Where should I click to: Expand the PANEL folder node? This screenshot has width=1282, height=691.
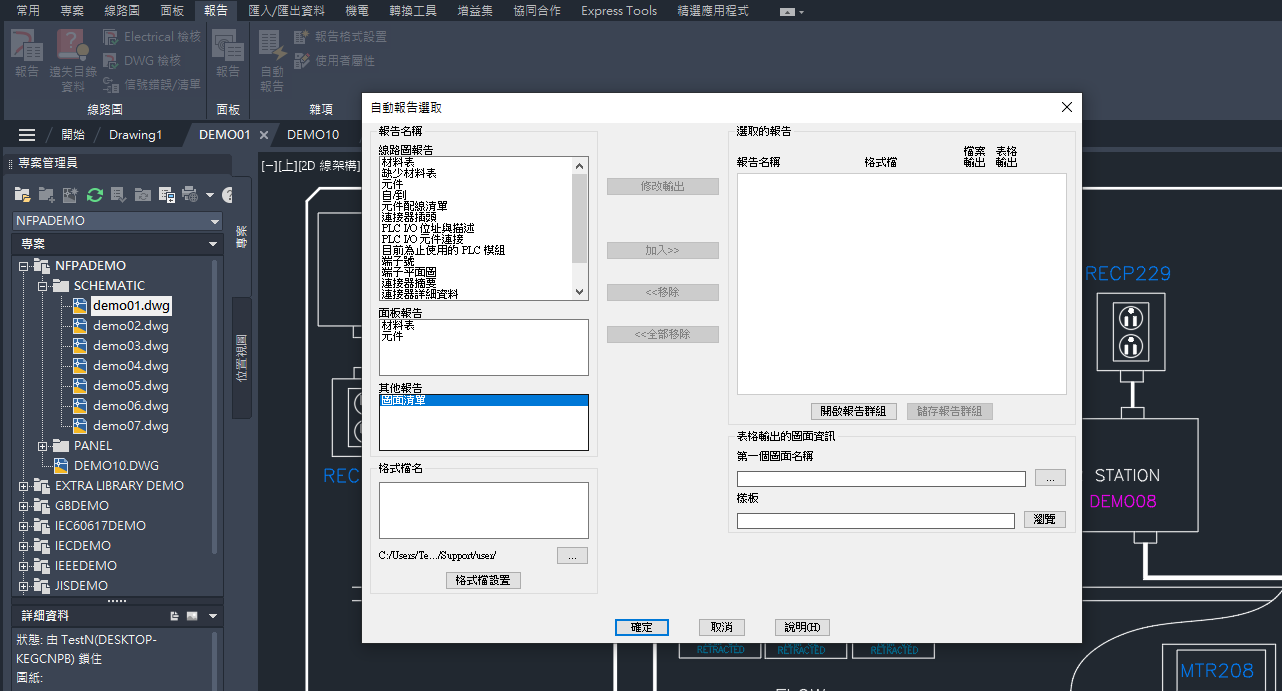point(43,446)
